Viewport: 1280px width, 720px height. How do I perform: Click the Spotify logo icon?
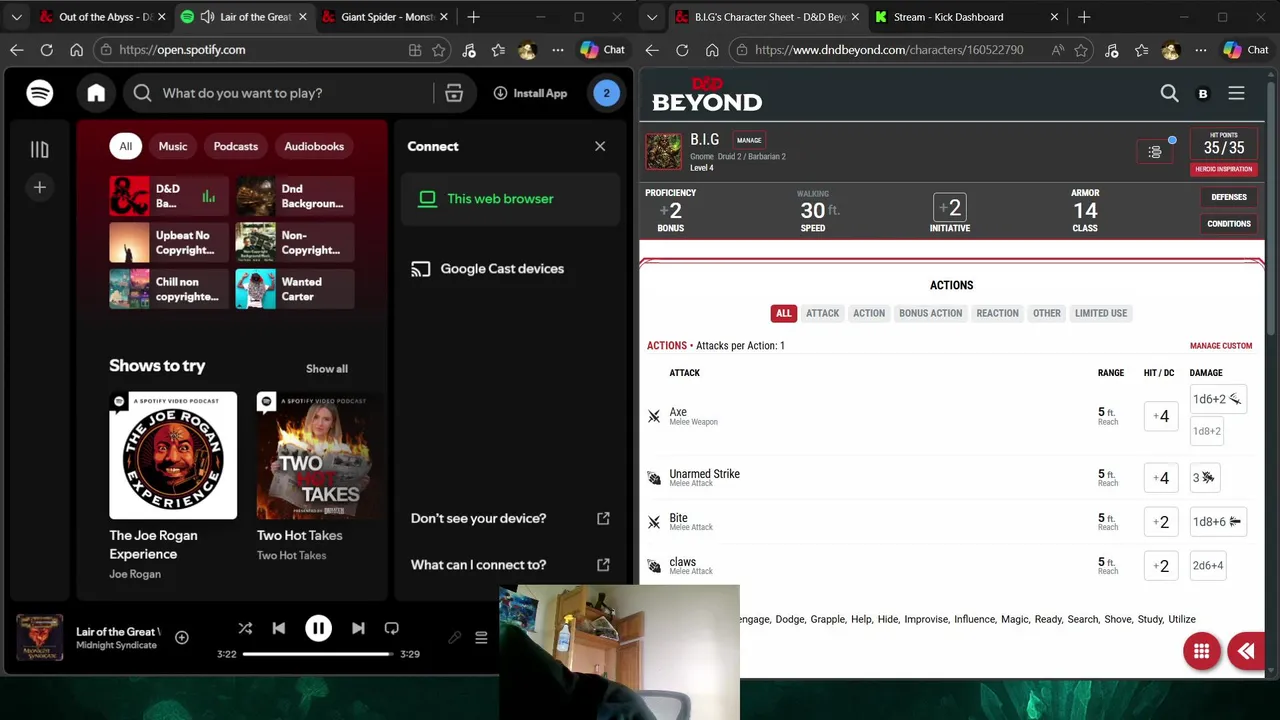(x=40, y=93)
